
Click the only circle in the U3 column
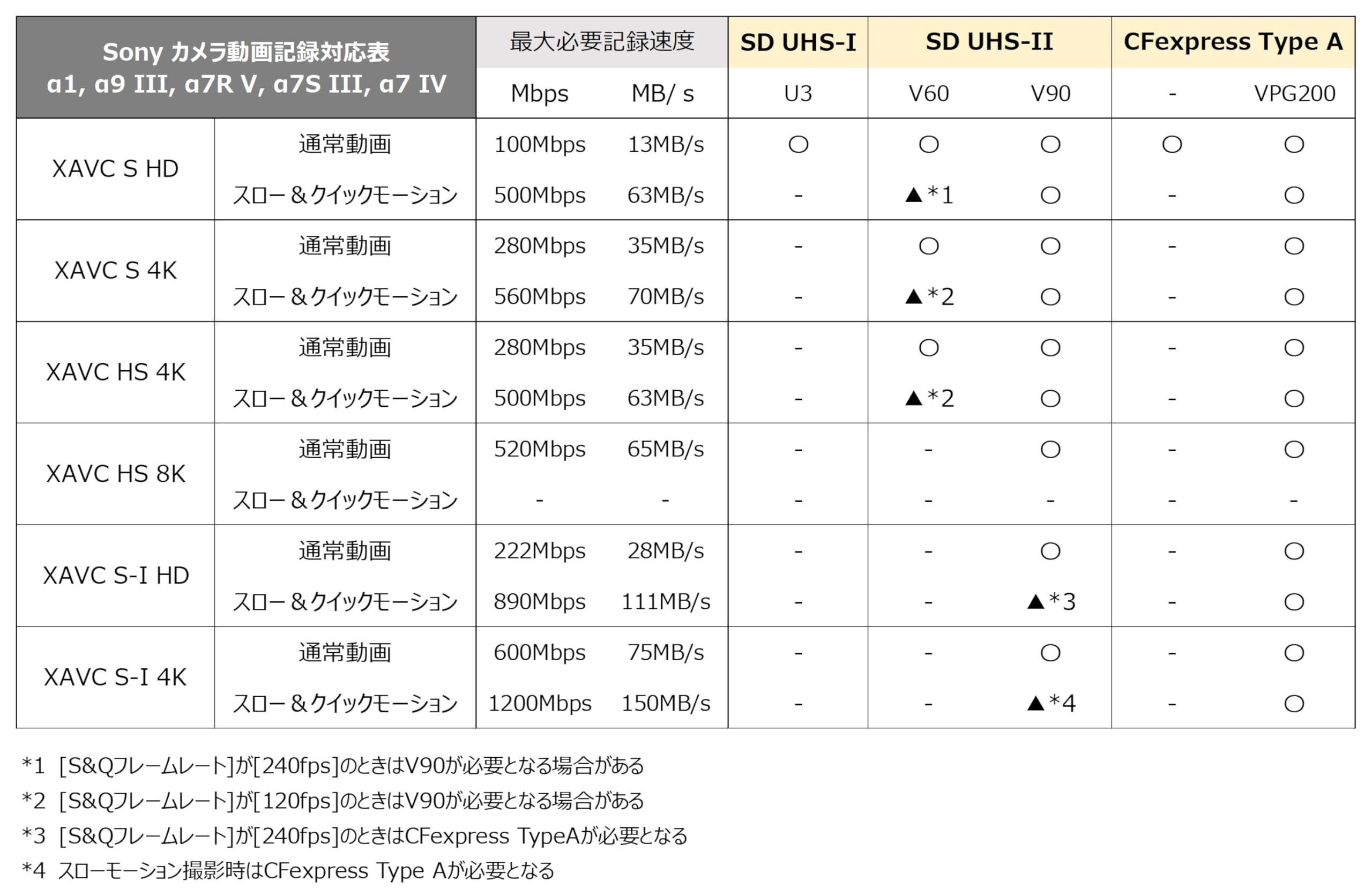tap(798, 145)
